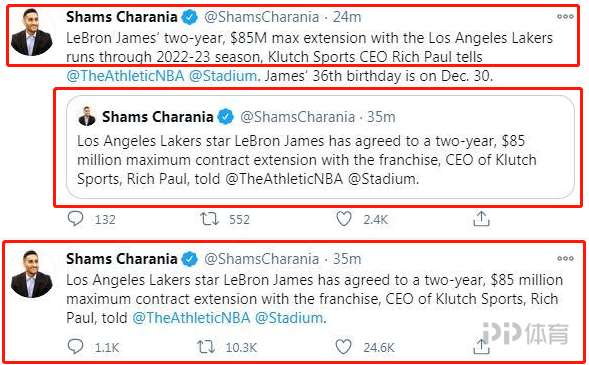Open Shams Charania avatar on the bottom tweet
The width and height of the screenshot is (589, 365).
pos(32,275)
